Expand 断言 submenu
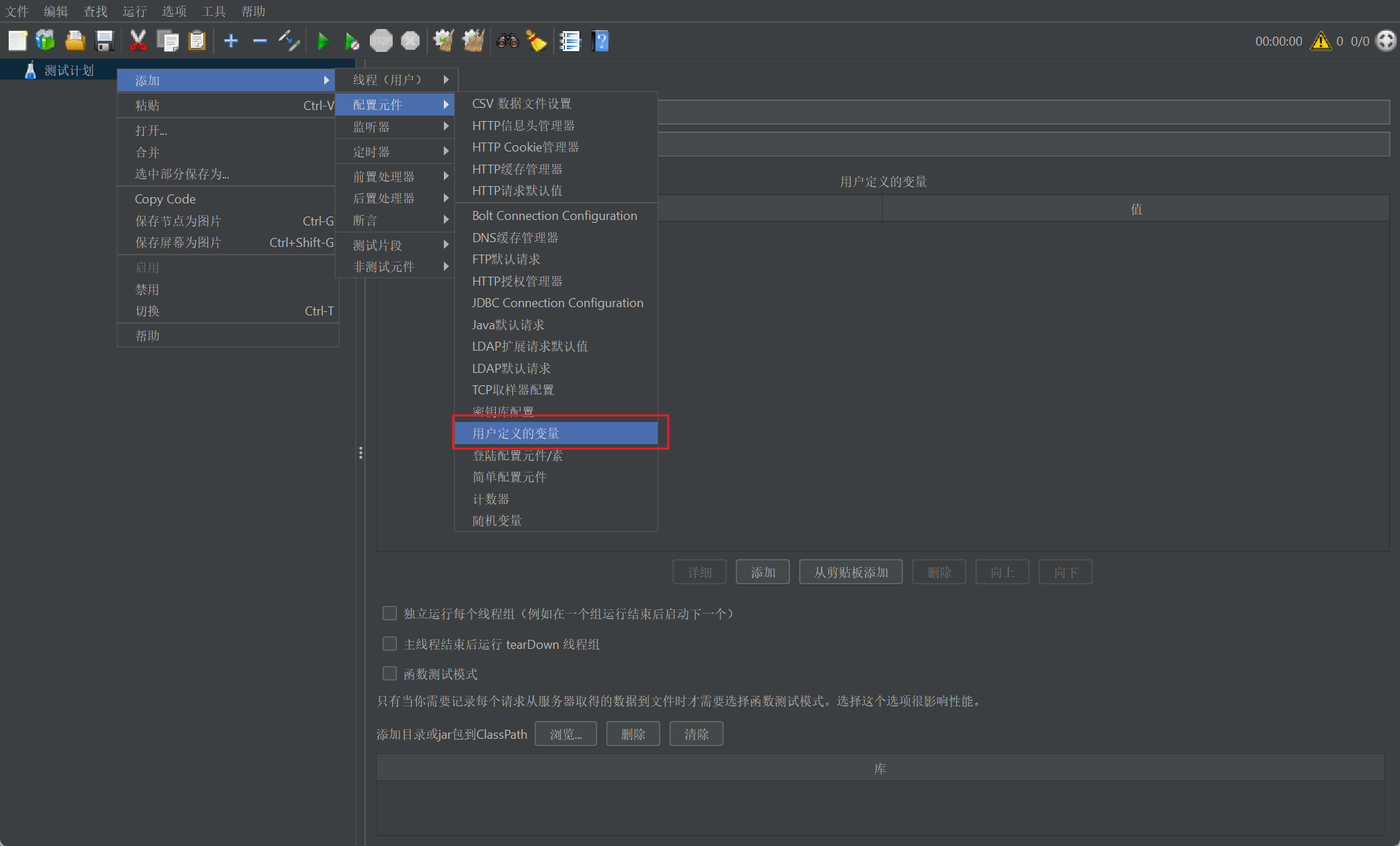The width and height of the screenshot is (1400, 846). [x=395, y=220]
